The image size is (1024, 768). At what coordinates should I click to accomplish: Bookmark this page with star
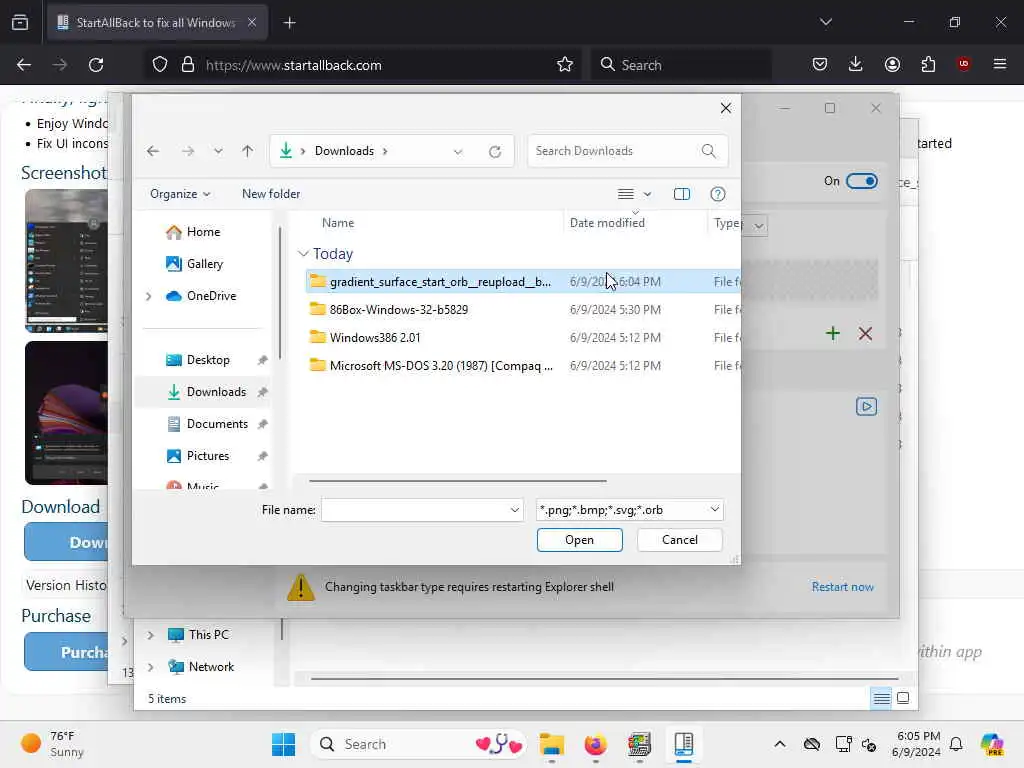point(565,65)
